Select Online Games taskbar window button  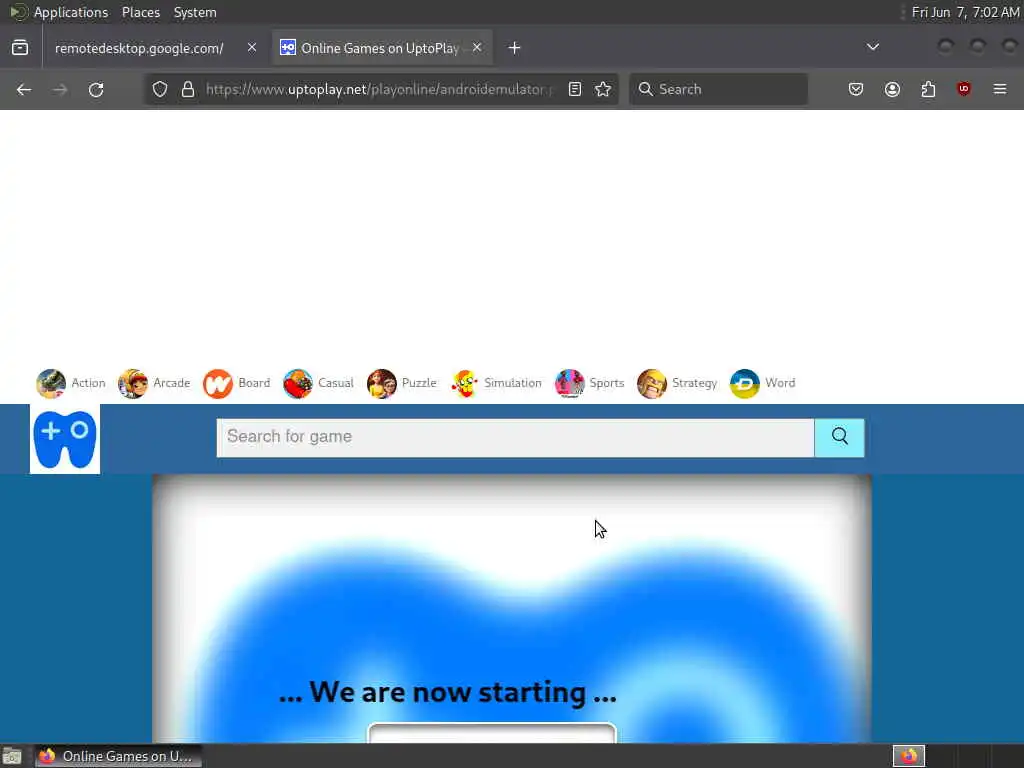click(x=118, y=756)
